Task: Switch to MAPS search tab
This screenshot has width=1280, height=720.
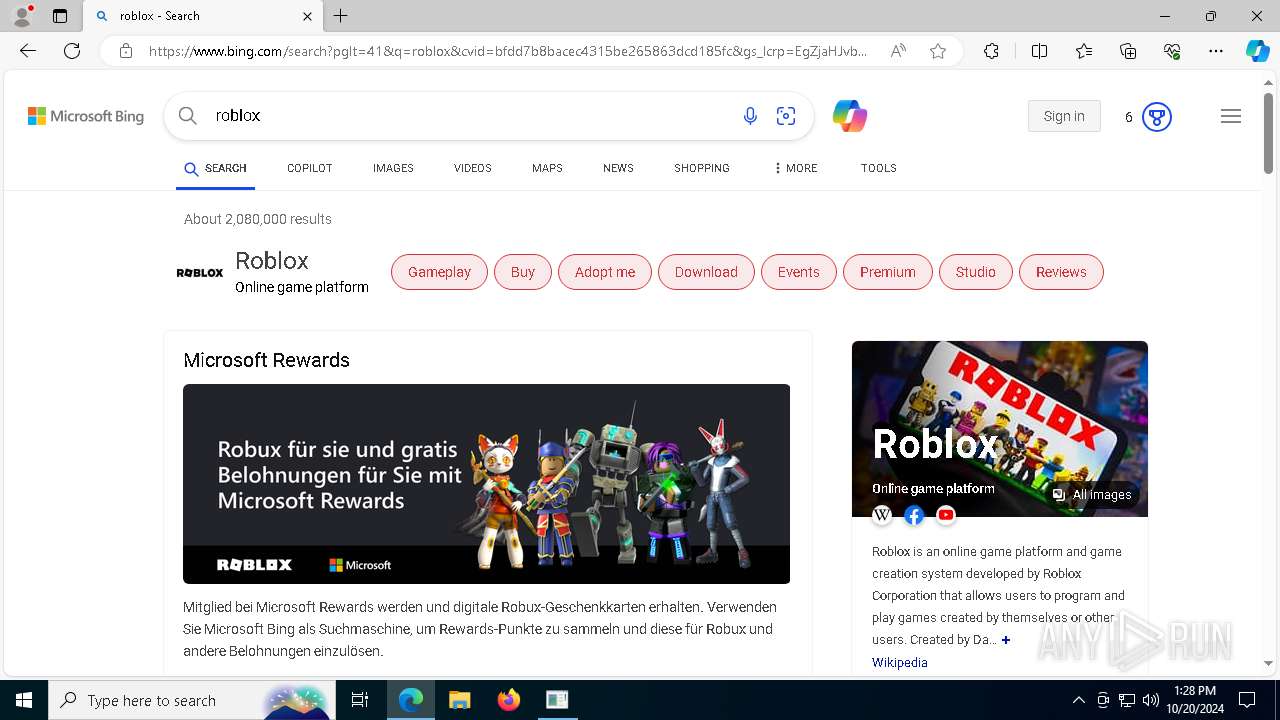Action: 547,168
